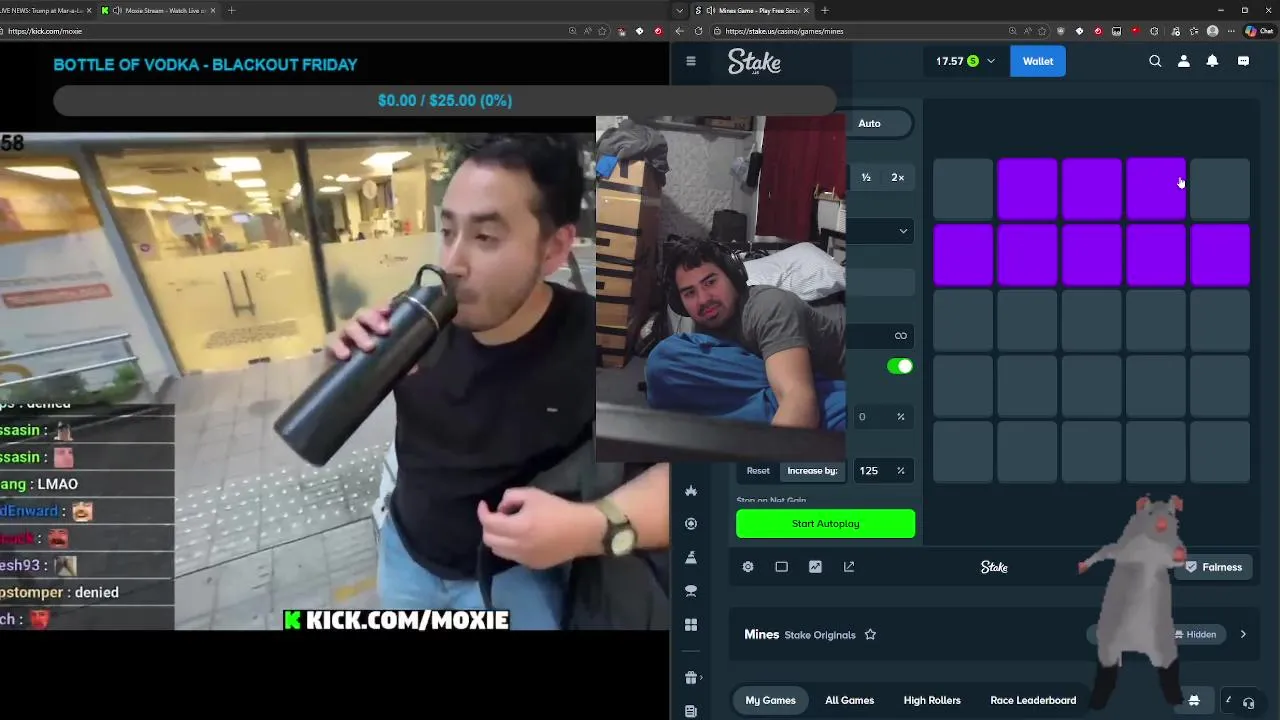Open the Copilot Chat button in Stake browser
Viewport: 1280px width, 720px height.
point(1258,31)
